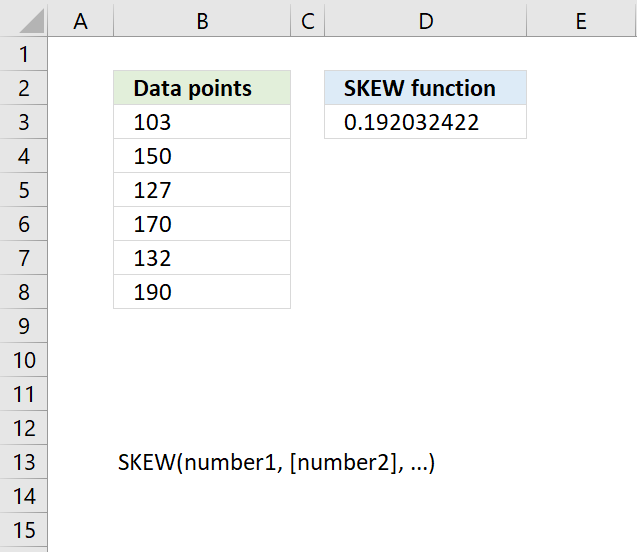637x552 pixels.
Task: Select column D header
Action: (425, 20)
